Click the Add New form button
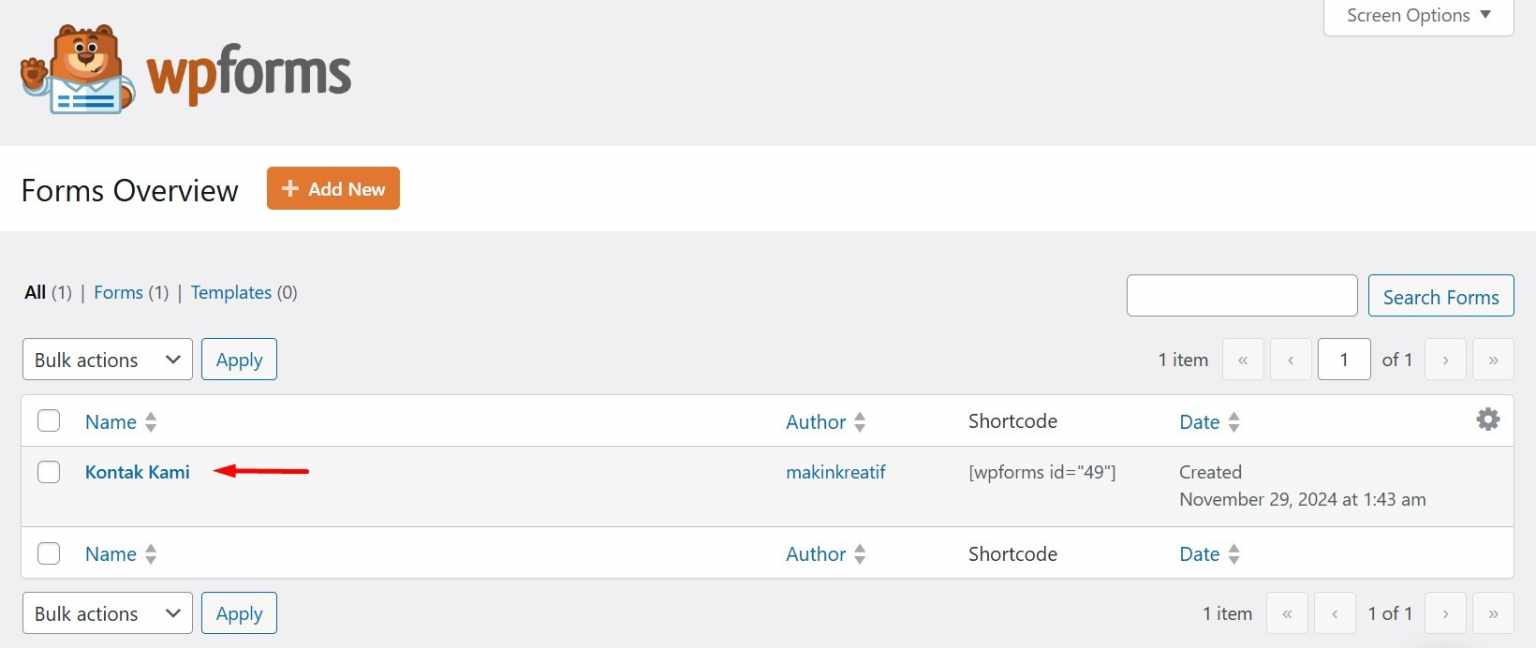Image resolution: width=1536 pixels, height=648 pixels. coord(333,188)
